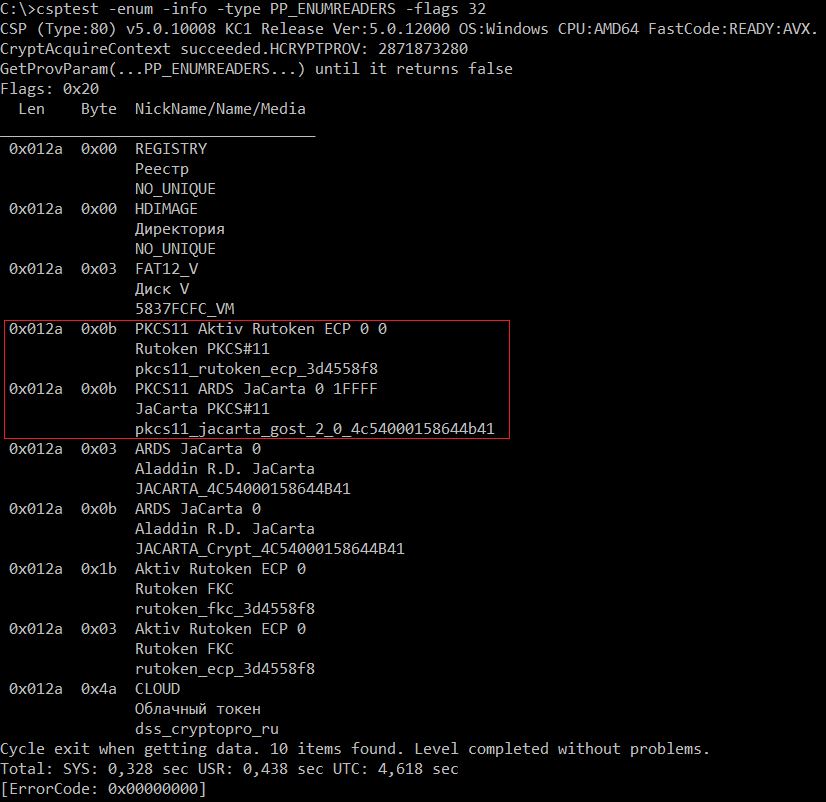Click 'ARDS JaCarta 0' in the 0x0b row
This screenshot has height=802, width=826.
(198, 509)
